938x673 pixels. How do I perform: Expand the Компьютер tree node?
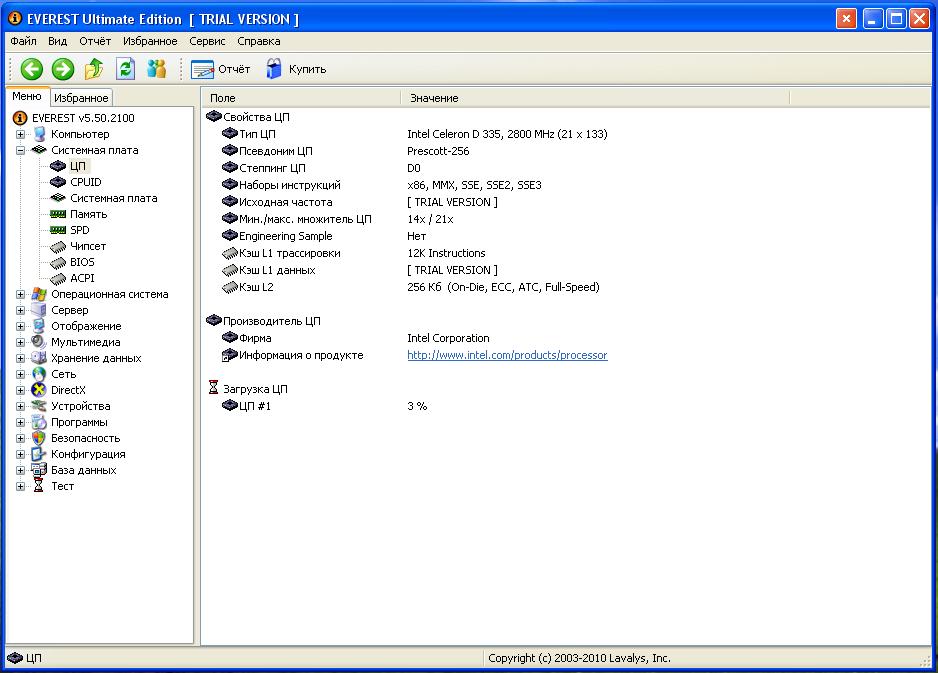(x=20, y=134)
